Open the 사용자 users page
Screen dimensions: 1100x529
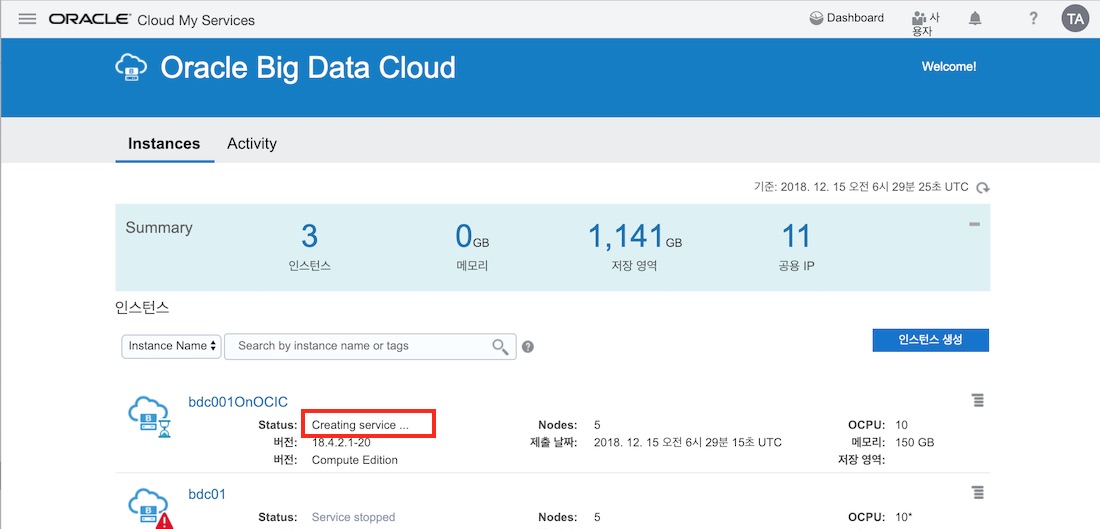[925, 24]
